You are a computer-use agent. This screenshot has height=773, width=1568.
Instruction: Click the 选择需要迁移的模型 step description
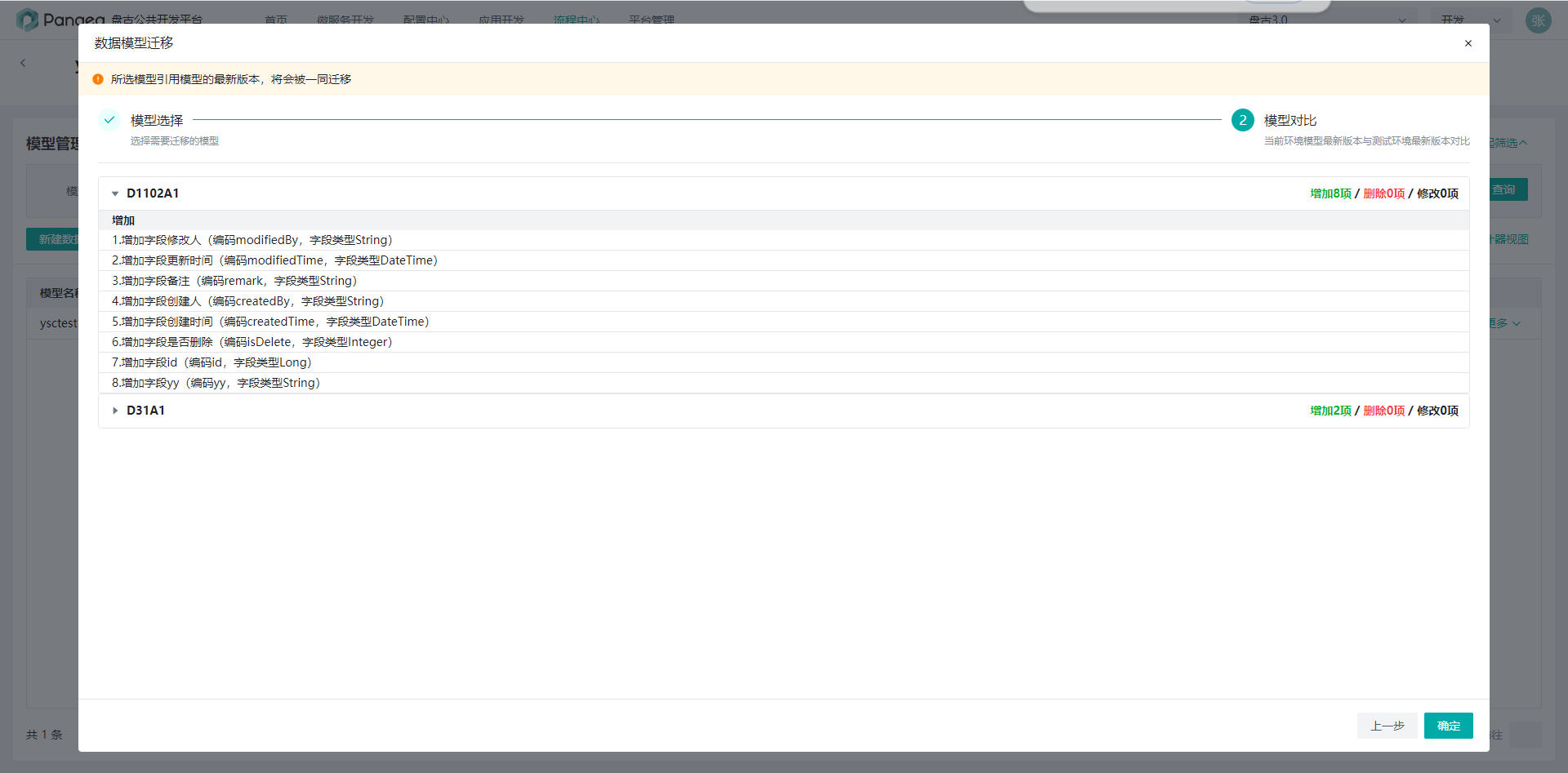pyautogui.click(x=175, y=141)
